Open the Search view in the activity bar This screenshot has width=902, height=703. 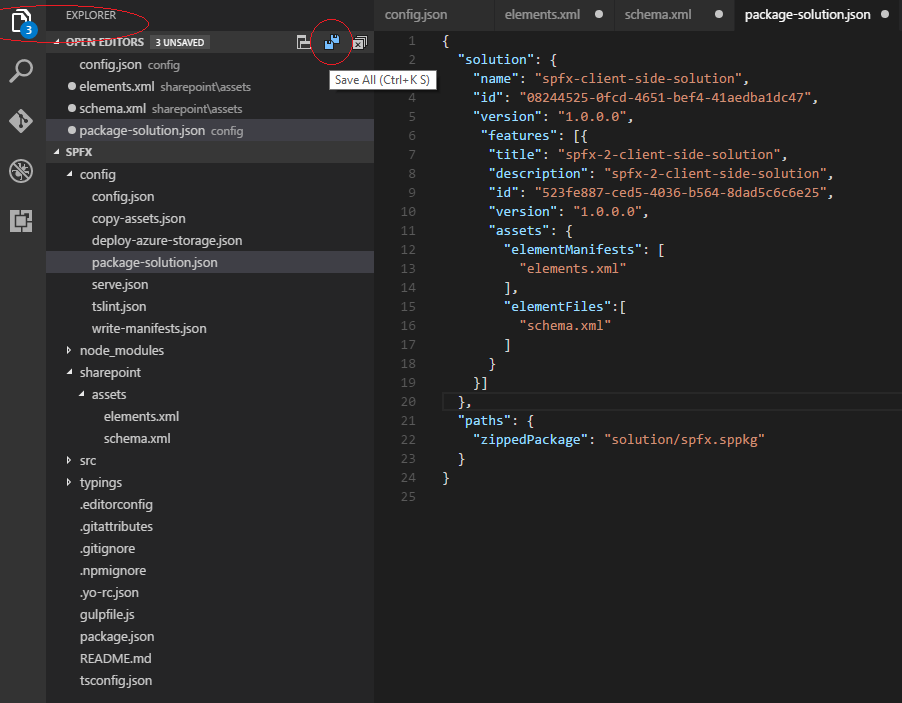(x=21, y=71)
